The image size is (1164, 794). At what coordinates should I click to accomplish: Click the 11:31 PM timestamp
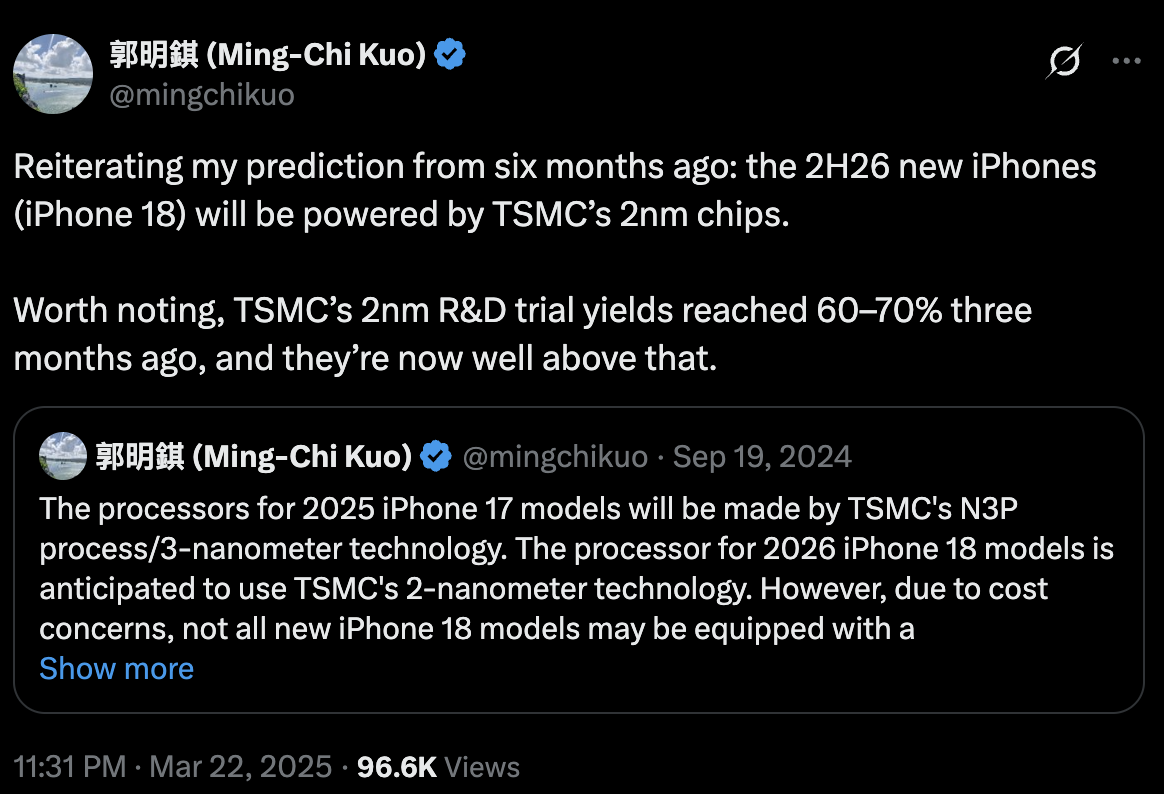click(70, 767)
